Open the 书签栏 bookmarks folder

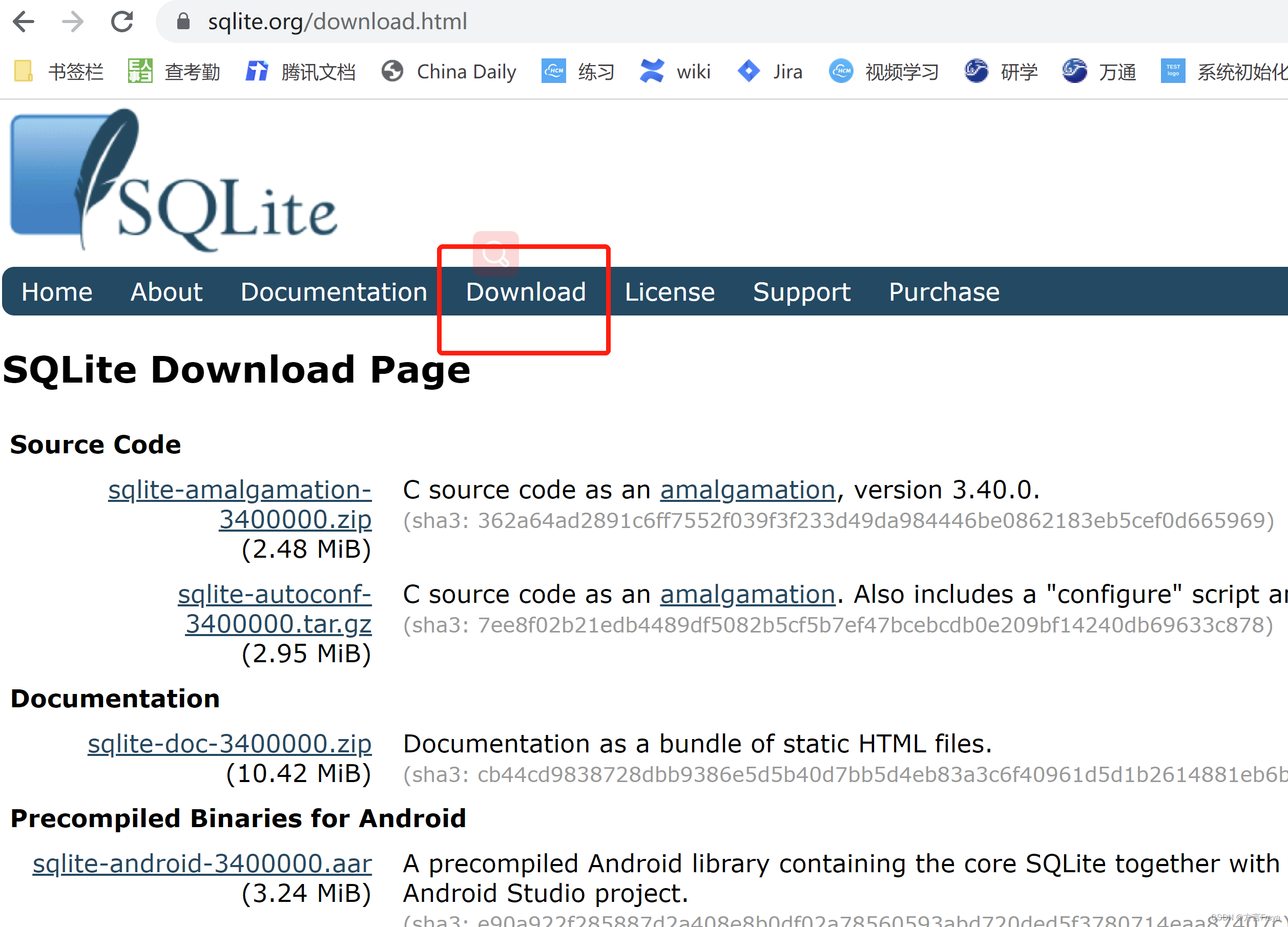(59, 72)
